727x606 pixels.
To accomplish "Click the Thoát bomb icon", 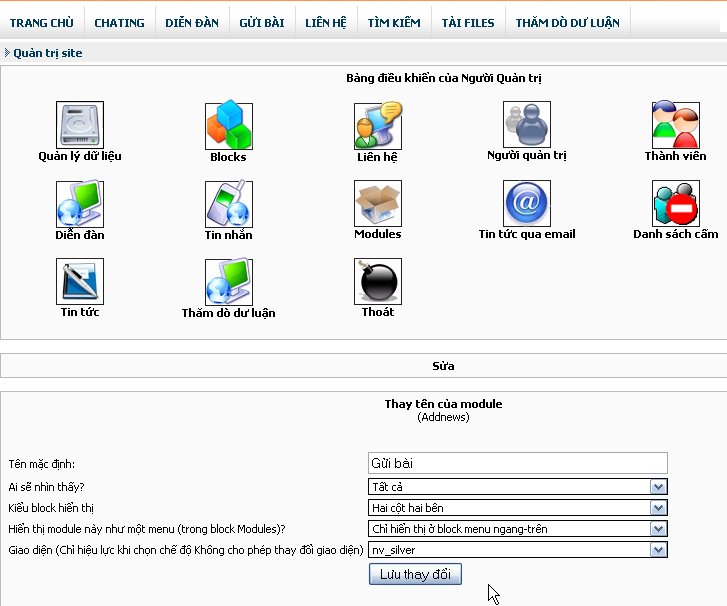I will (378, 281).
